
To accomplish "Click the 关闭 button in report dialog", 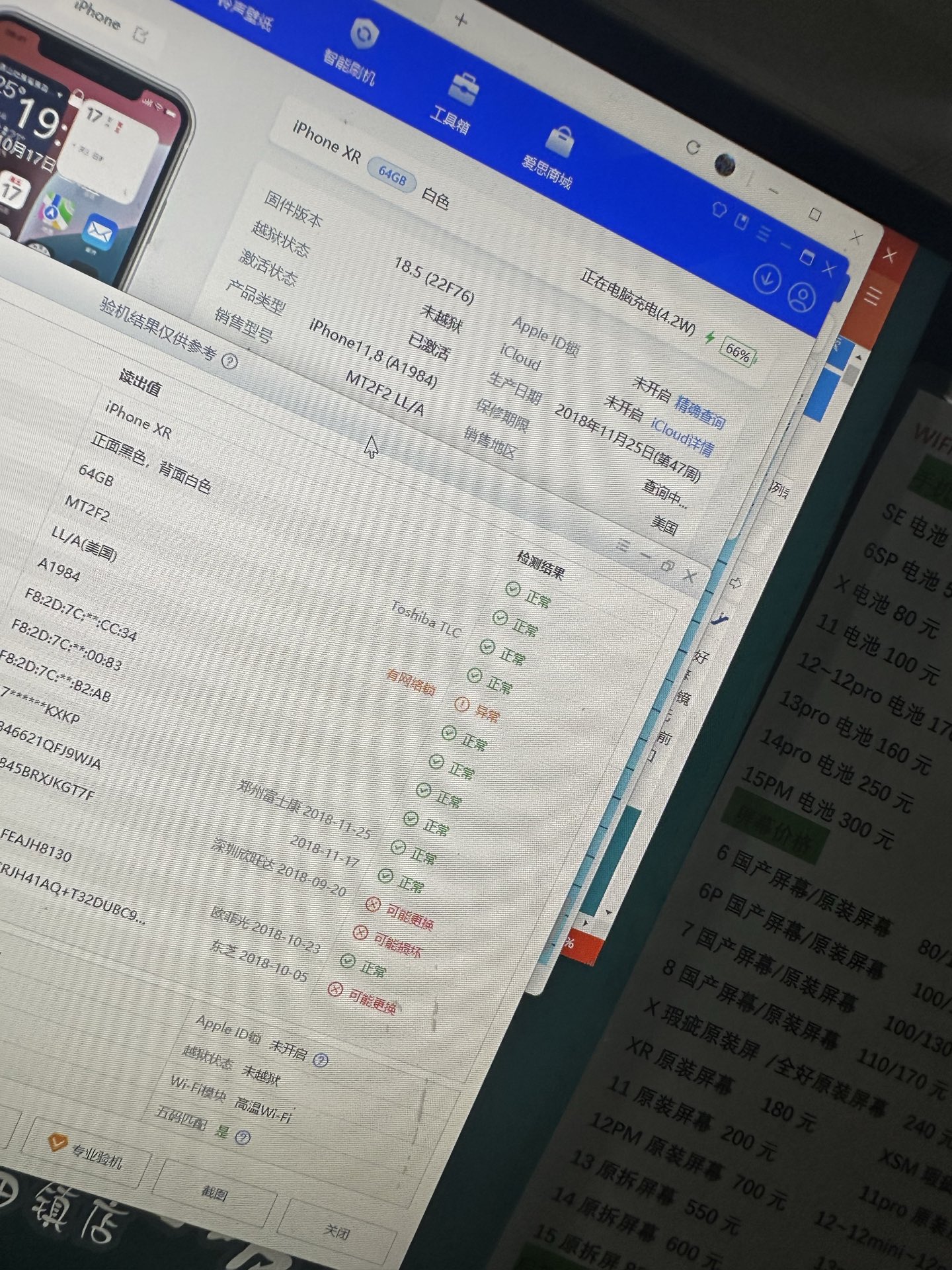I will [337, 1231].
